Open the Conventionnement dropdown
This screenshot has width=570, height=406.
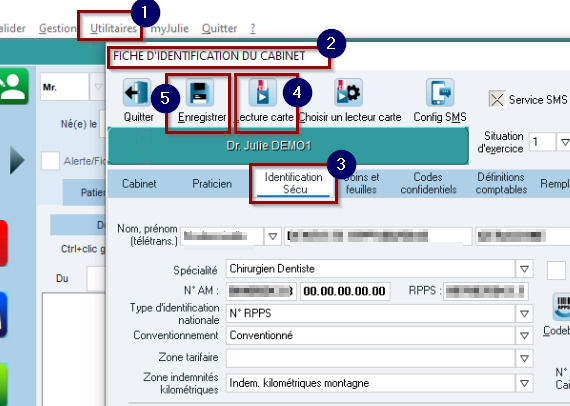coord(524,335)
